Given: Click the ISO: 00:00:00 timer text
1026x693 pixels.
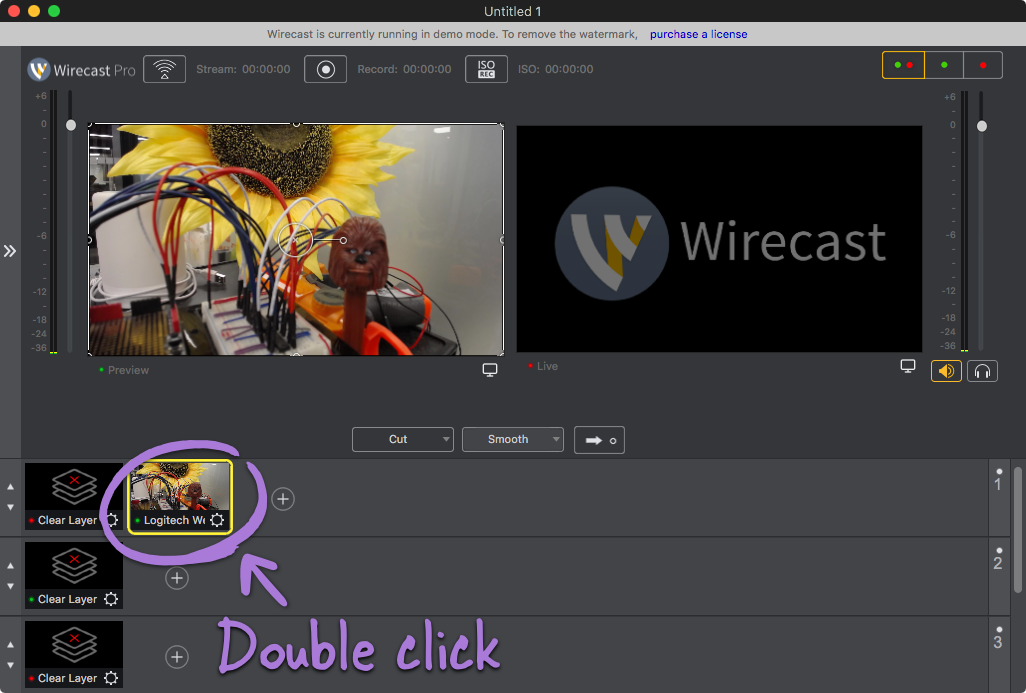Looking at the screenshot, I should (556, 69).
